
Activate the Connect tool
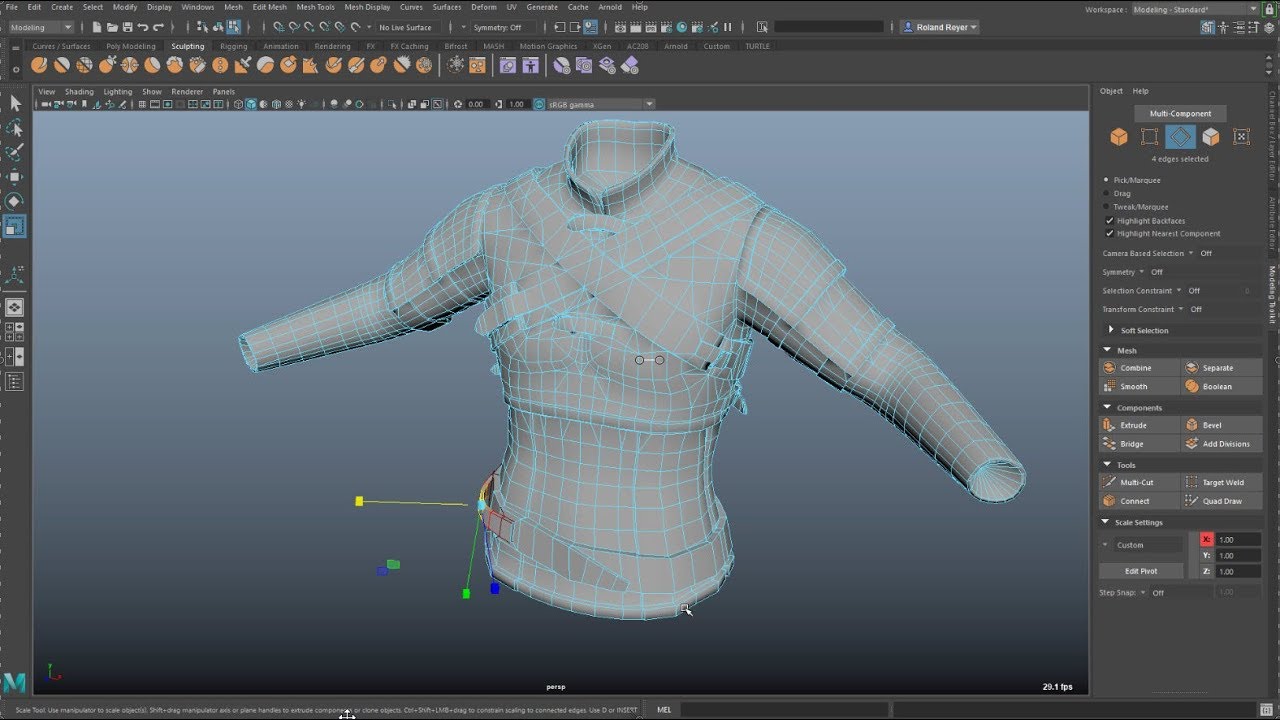click(x=1139, y=501)
